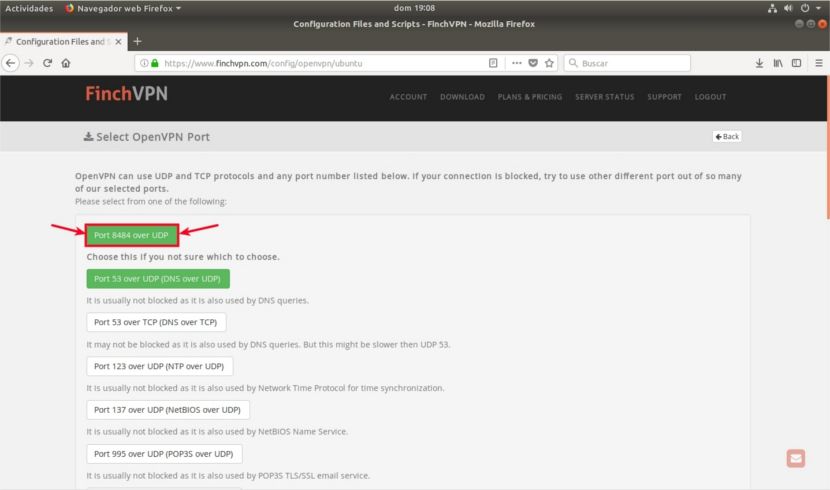Click the volume speaker icon

788,8
